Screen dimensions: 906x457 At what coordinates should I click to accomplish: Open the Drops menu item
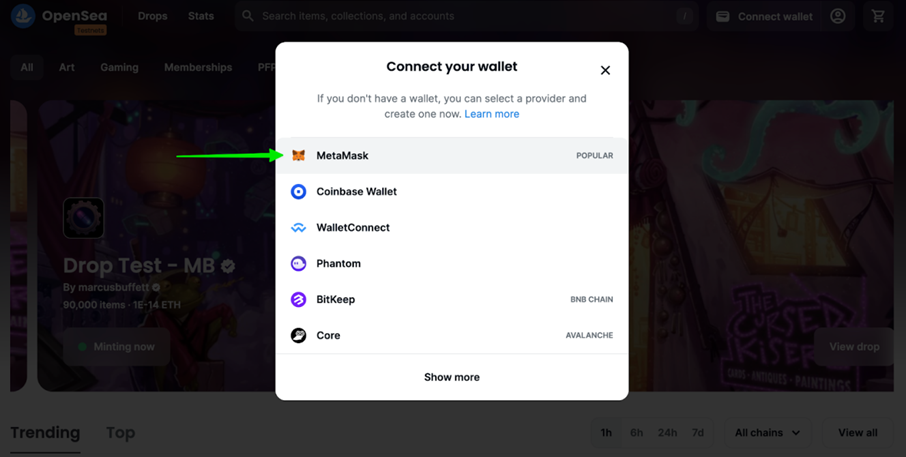[153, 16]
